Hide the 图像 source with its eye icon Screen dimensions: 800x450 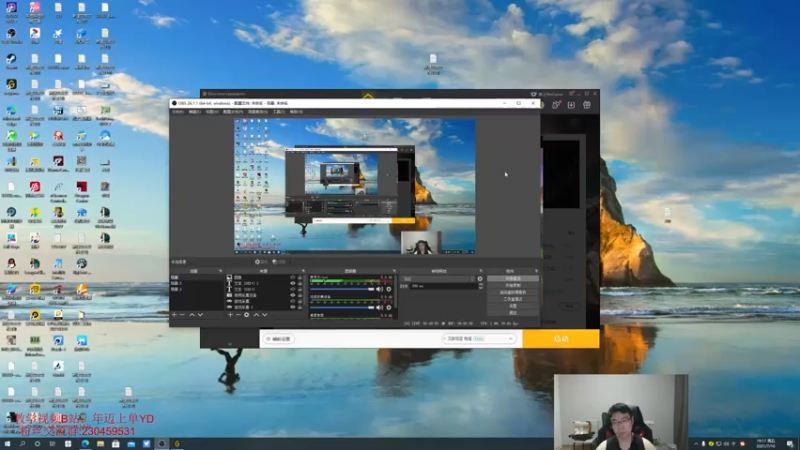(x=293, y=278)
